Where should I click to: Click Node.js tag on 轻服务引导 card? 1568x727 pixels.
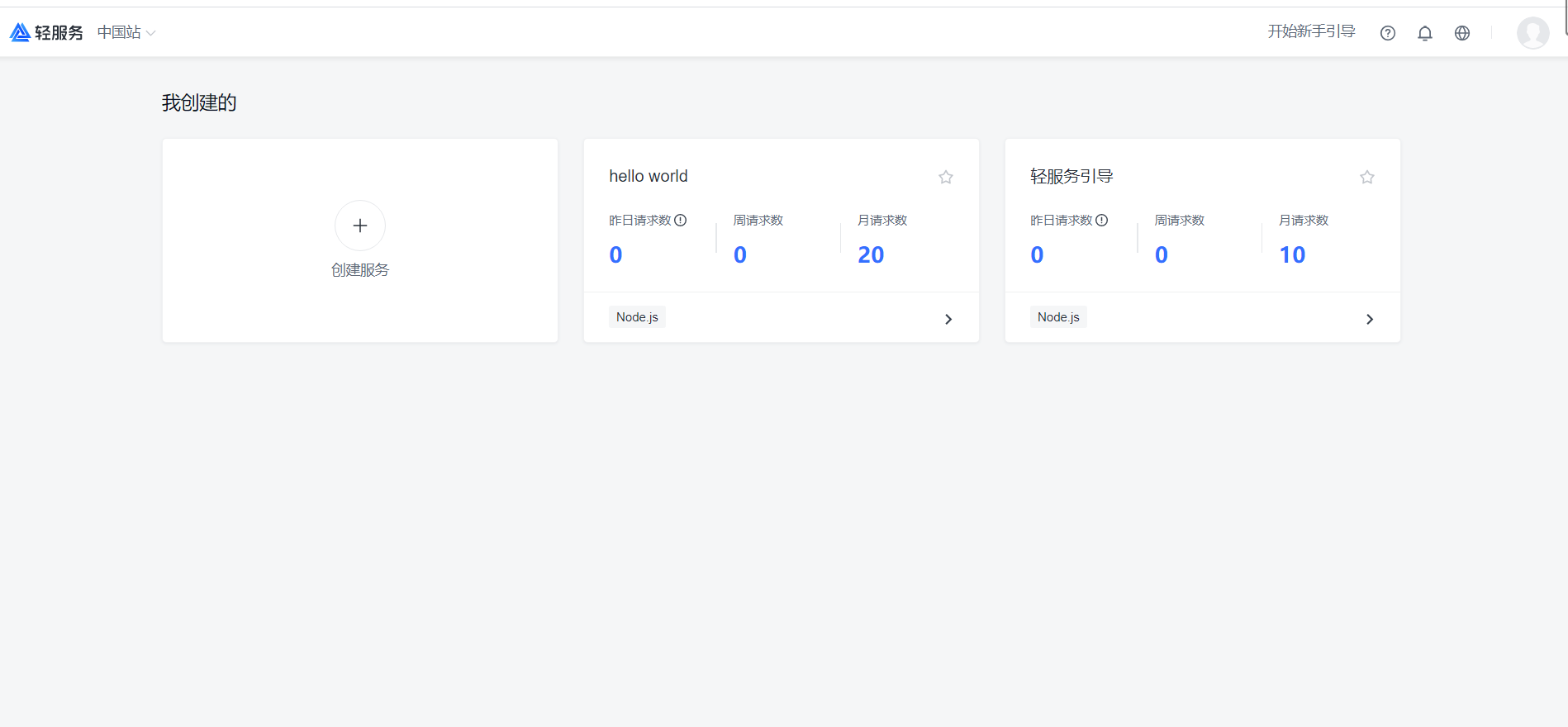(x=1058, y=317)
